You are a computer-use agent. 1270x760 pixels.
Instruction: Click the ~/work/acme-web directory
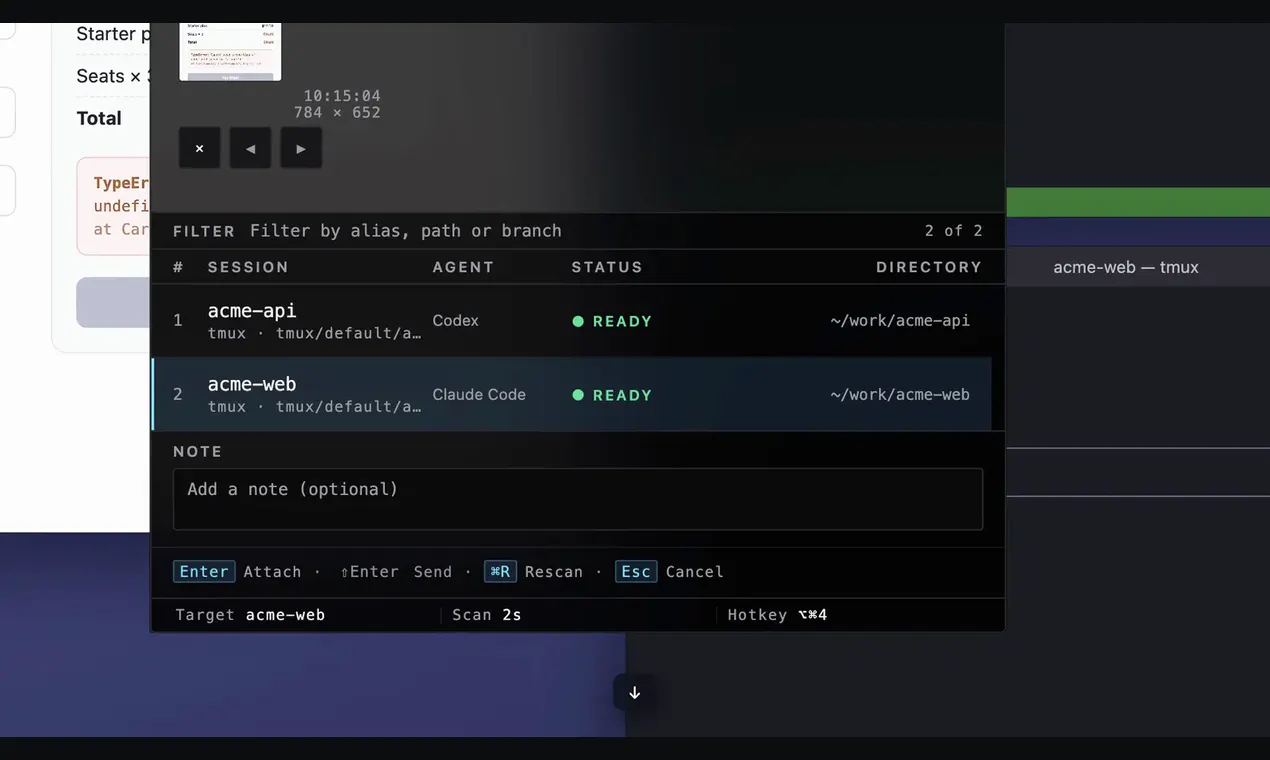[900, 395]
